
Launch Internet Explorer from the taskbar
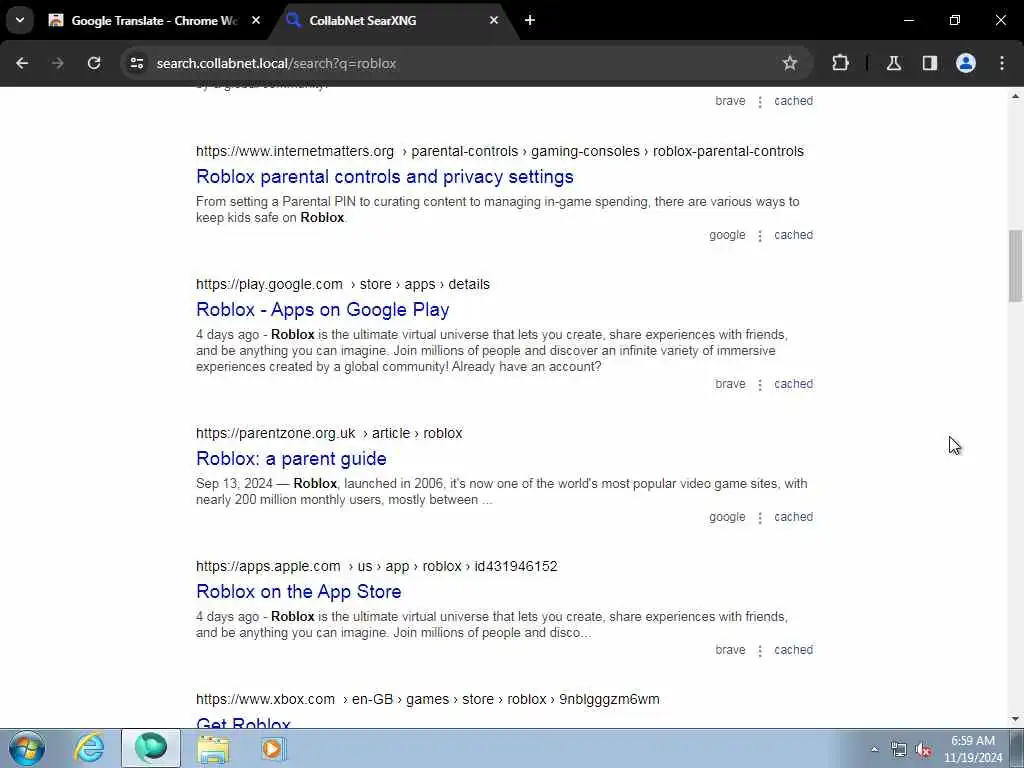coord(89,748)
